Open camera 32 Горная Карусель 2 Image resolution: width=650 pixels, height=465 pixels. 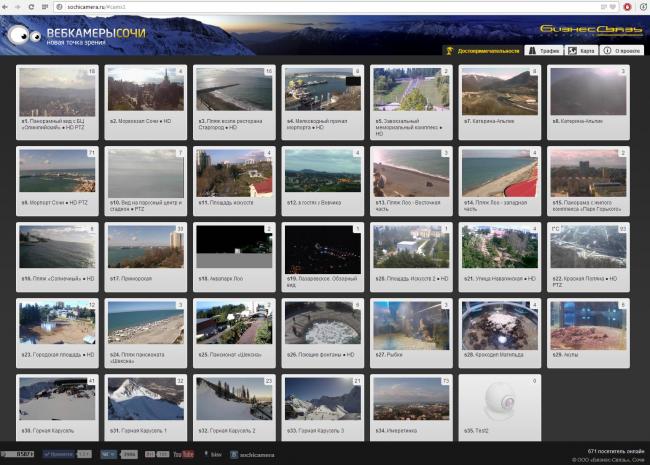point(234,408)
